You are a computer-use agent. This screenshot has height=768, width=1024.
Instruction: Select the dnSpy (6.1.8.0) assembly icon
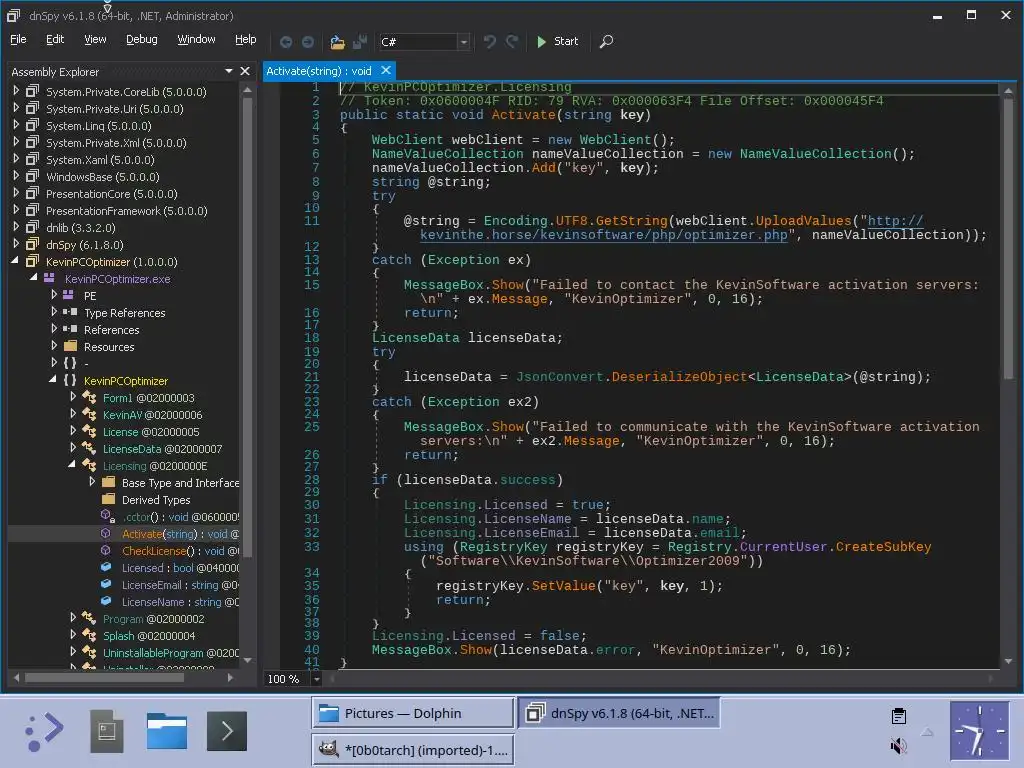coord(32,244)
